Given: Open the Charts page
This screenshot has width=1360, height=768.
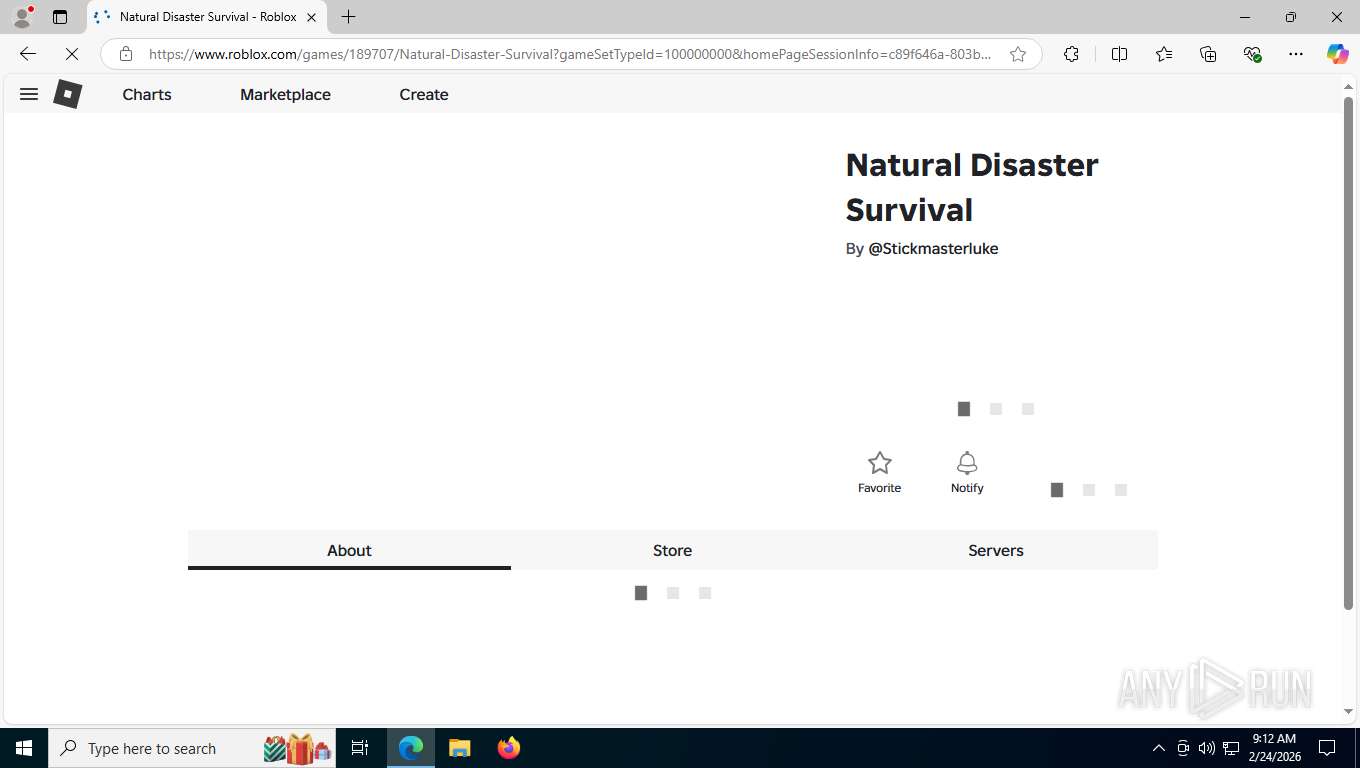Looking at the screenshot, I should coord(147,94).
